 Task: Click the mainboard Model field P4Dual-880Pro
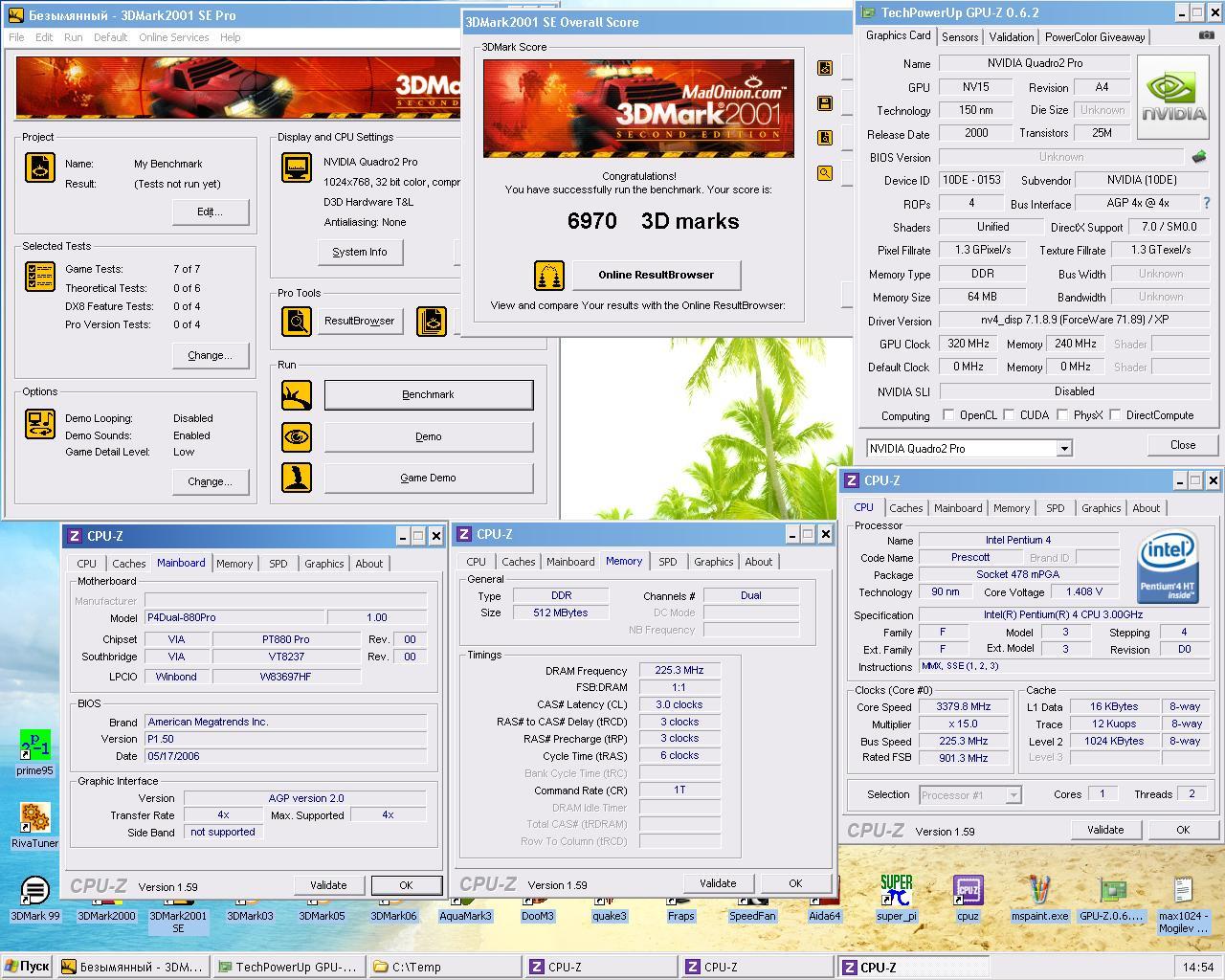234,617
